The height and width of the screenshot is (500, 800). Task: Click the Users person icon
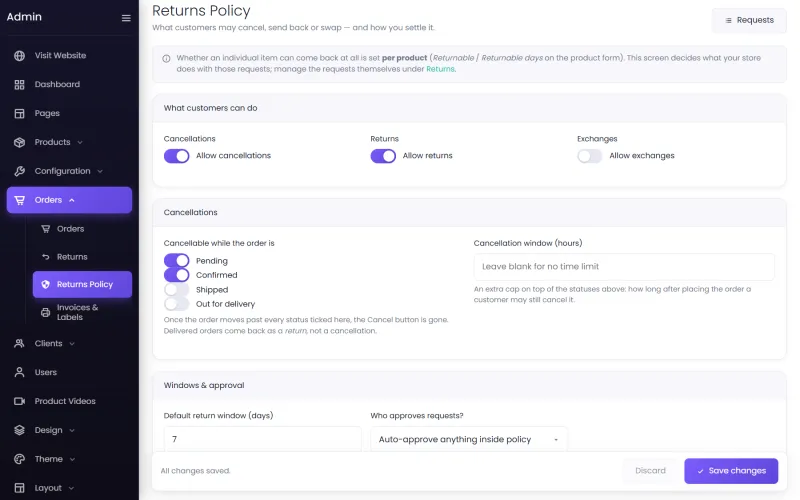click(x=19, y=372)
